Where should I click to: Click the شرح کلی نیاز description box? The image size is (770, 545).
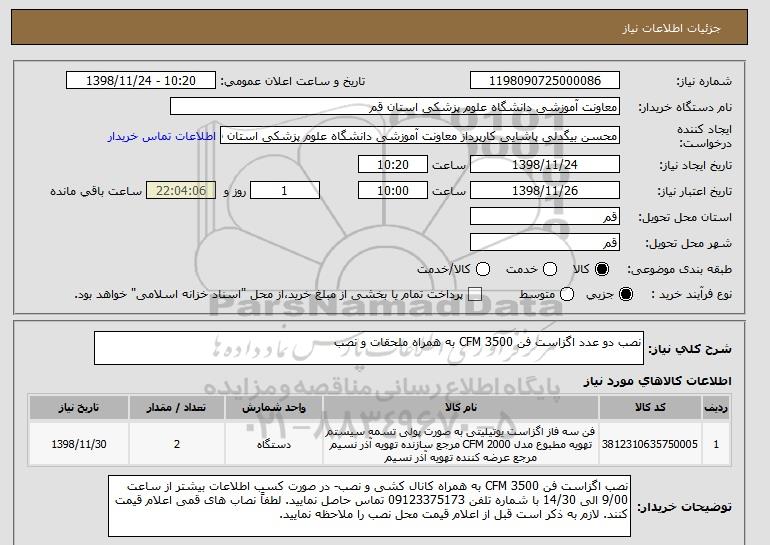click(369, 348)
